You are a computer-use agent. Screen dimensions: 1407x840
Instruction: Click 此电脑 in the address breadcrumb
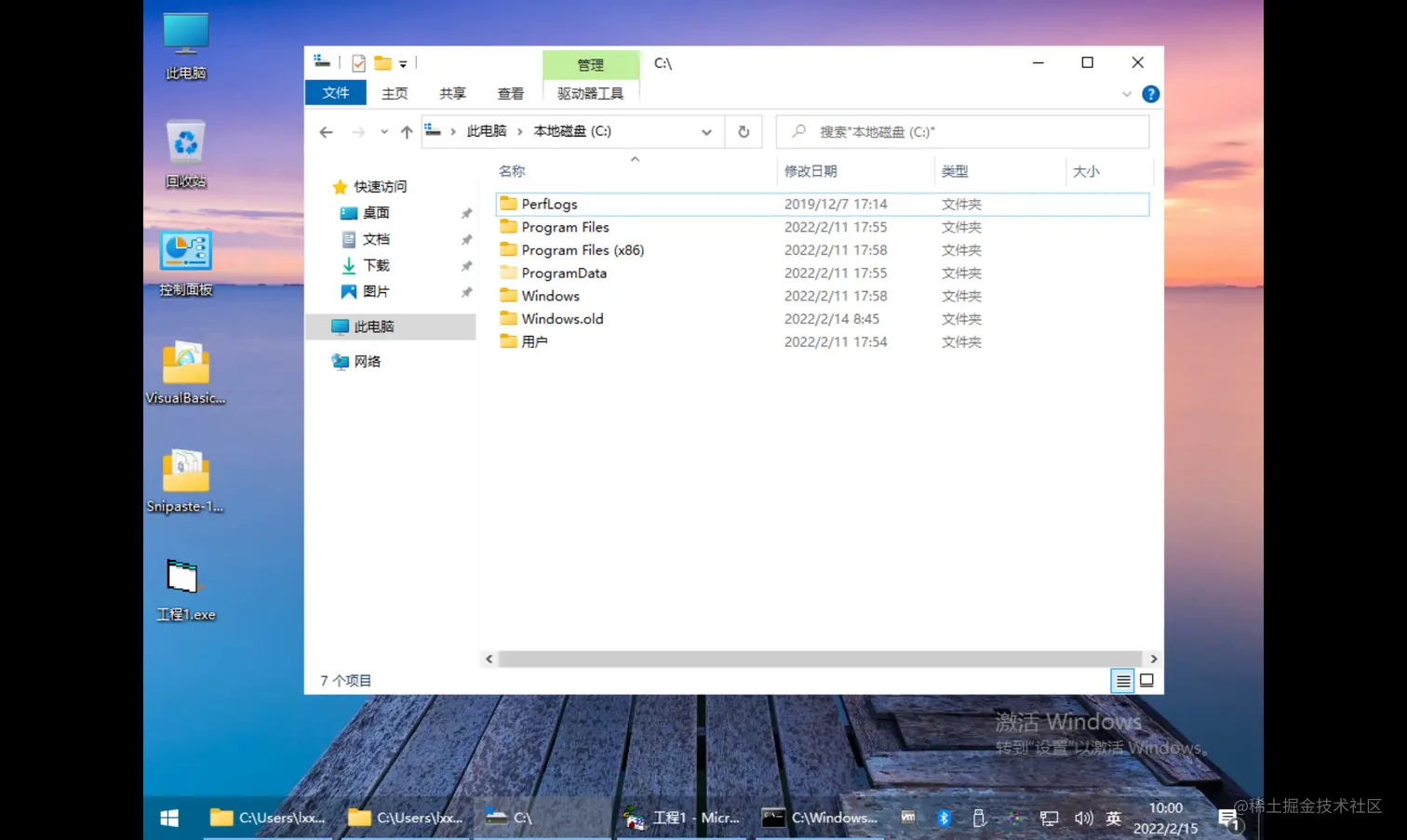[487, 131]
